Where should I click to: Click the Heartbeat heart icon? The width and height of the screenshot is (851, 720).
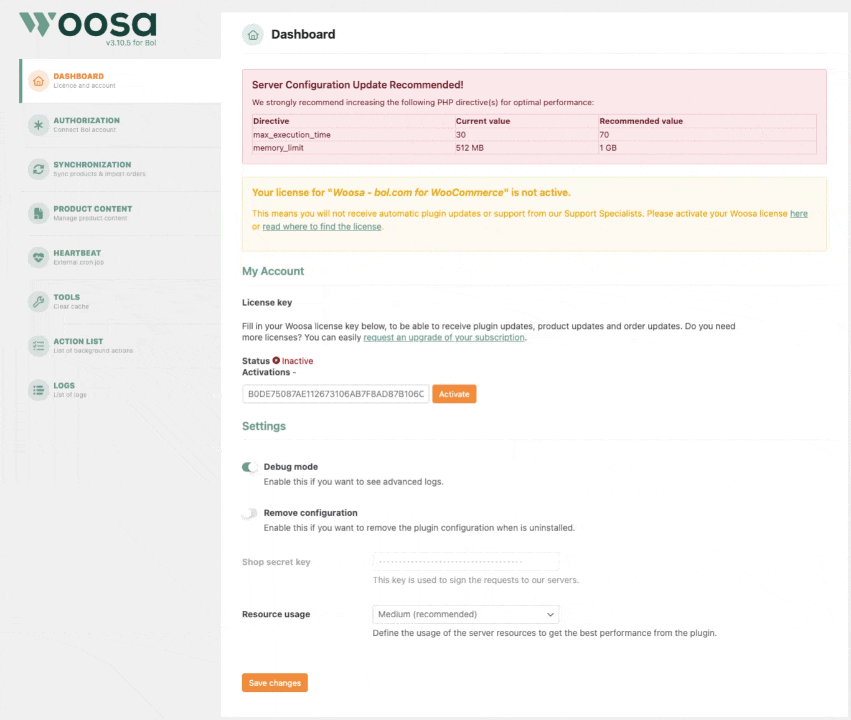coord(39,257)
